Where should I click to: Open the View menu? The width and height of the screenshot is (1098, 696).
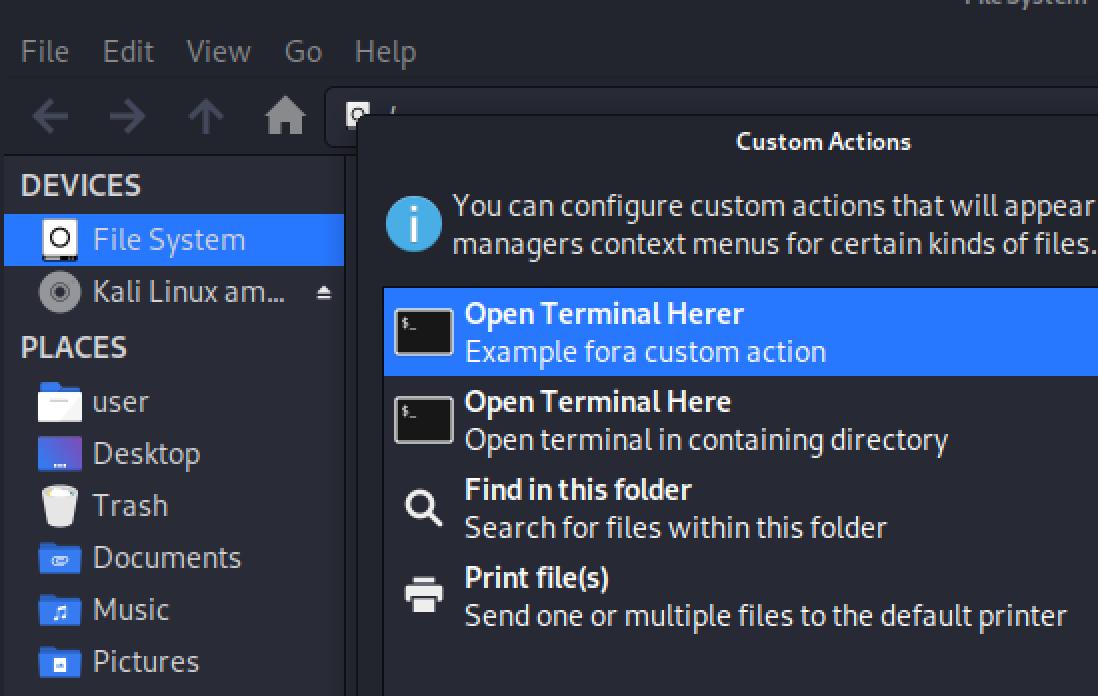(x=218, y=51)
